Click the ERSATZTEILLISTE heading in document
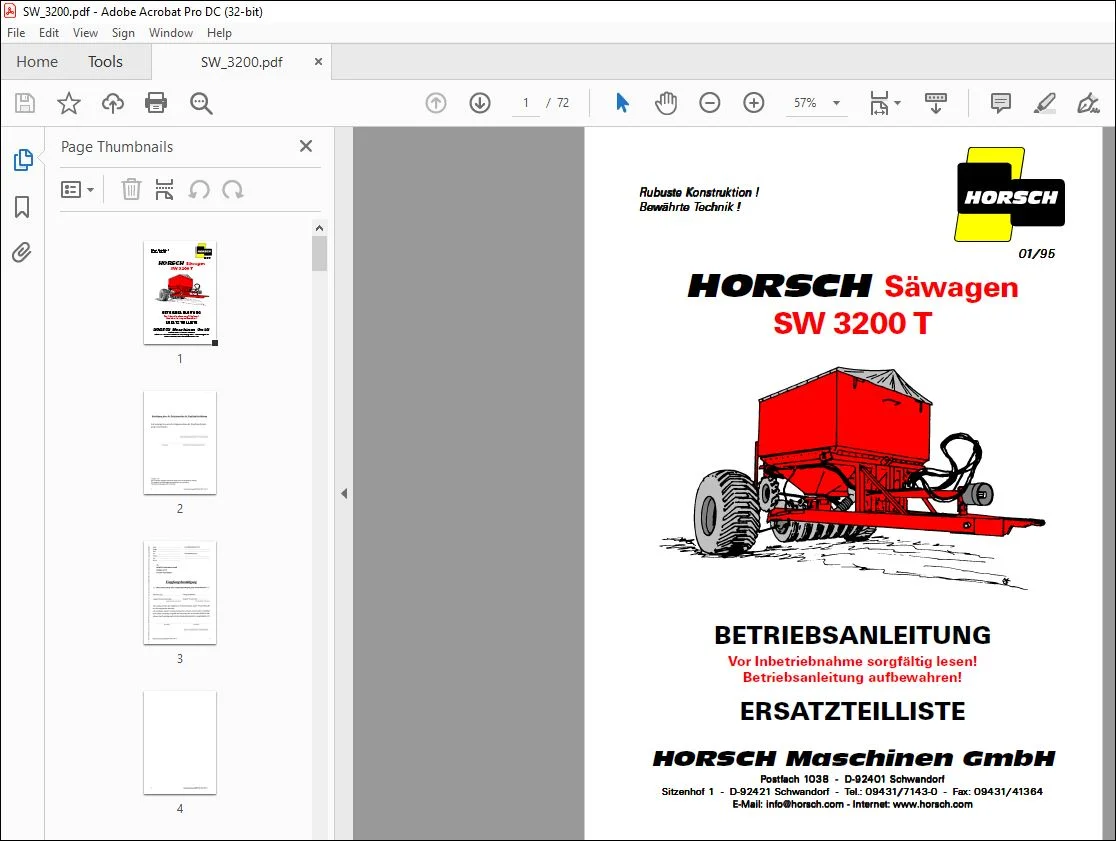This screenshot has height=841, width=1116. [853, 711]
